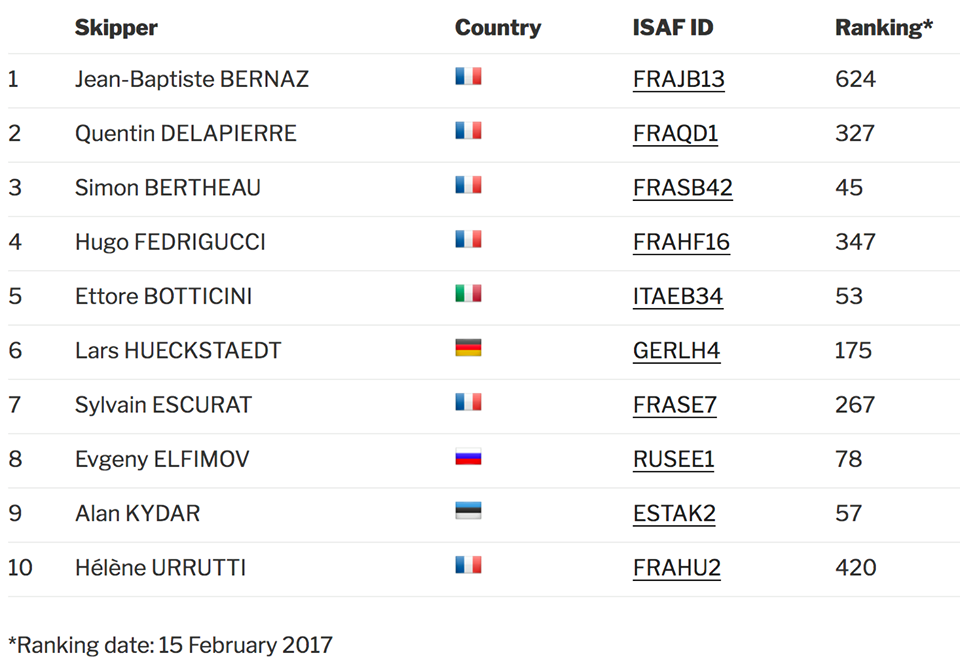Viewport: 960px width, 661px height.
Task: Open the FRASE7 ISAF ID link
Action: pos(674,405)
